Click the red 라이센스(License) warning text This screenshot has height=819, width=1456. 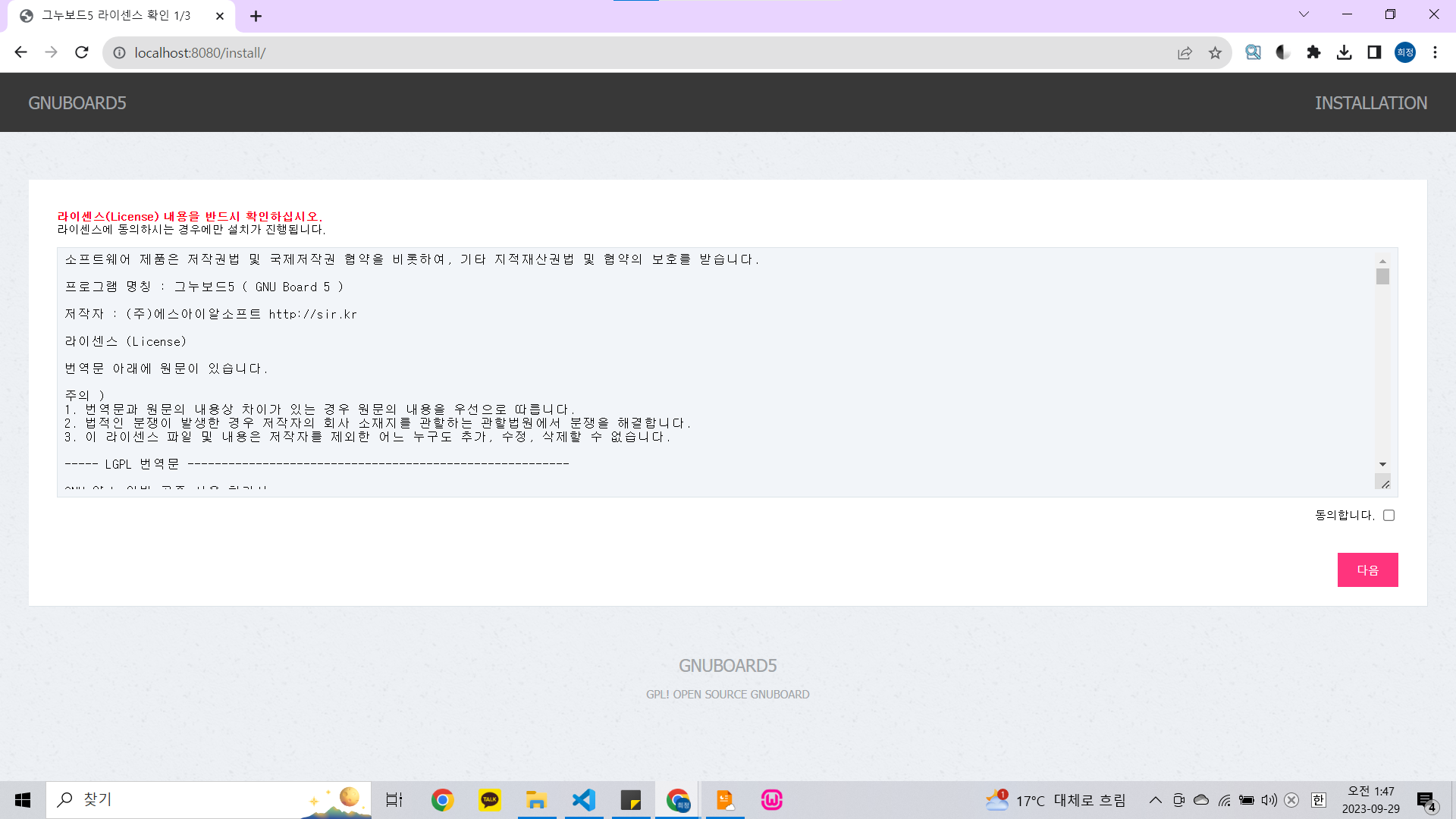190,217
